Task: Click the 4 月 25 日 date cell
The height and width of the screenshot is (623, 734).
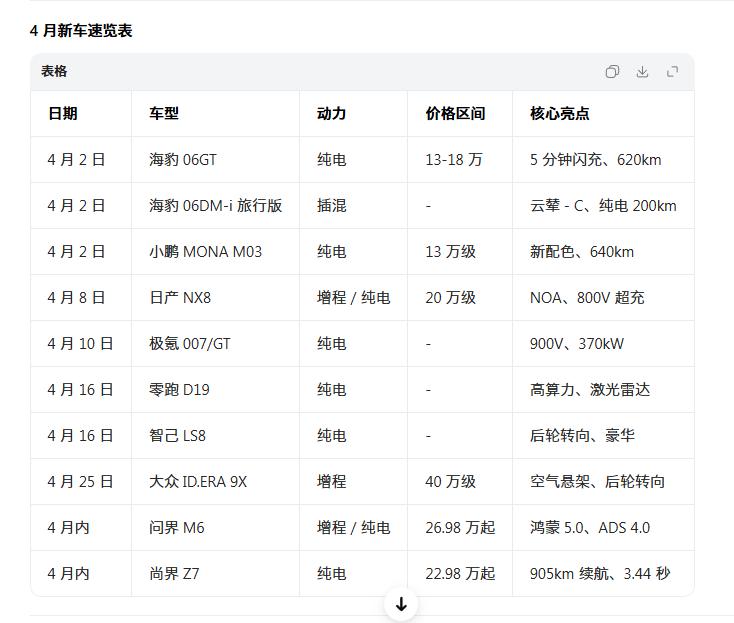Action: pyautogui.click(x=80, y=482)
